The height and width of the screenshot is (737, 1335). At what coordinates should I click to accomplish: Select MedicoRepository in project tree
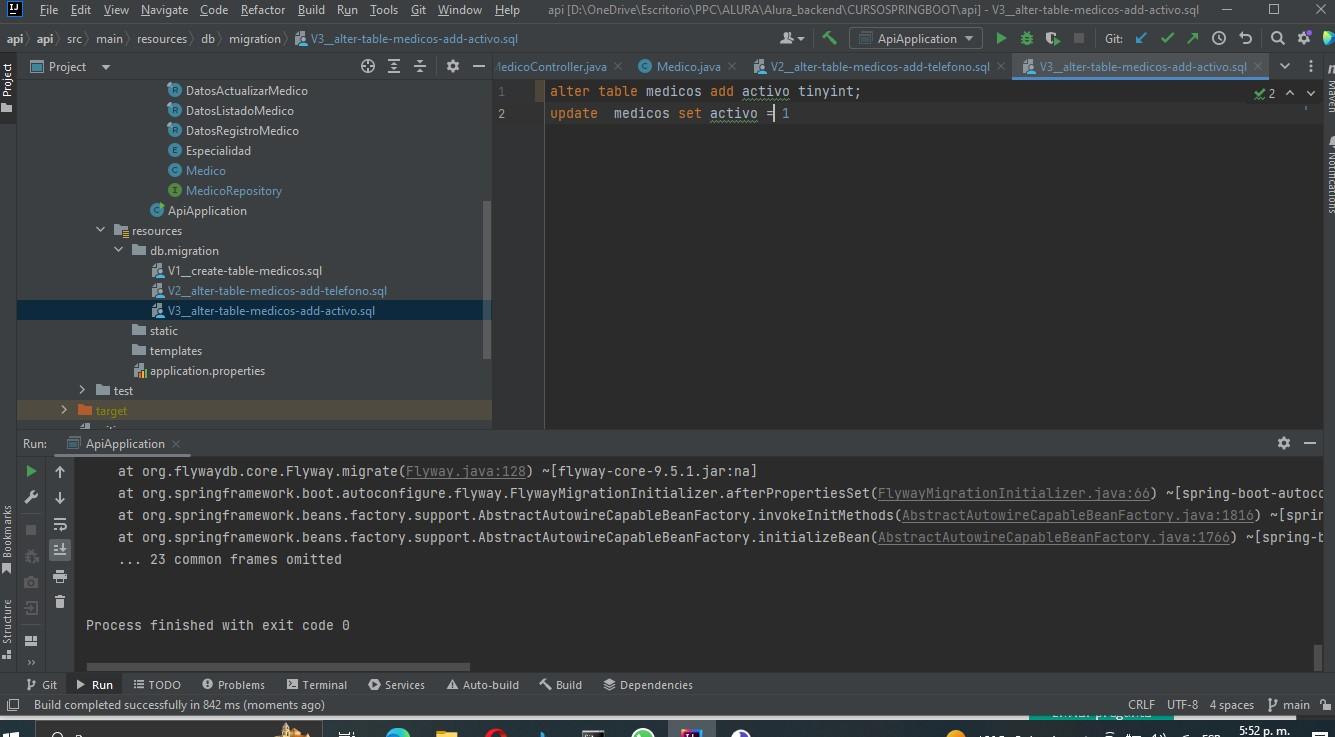pos(234,190)
